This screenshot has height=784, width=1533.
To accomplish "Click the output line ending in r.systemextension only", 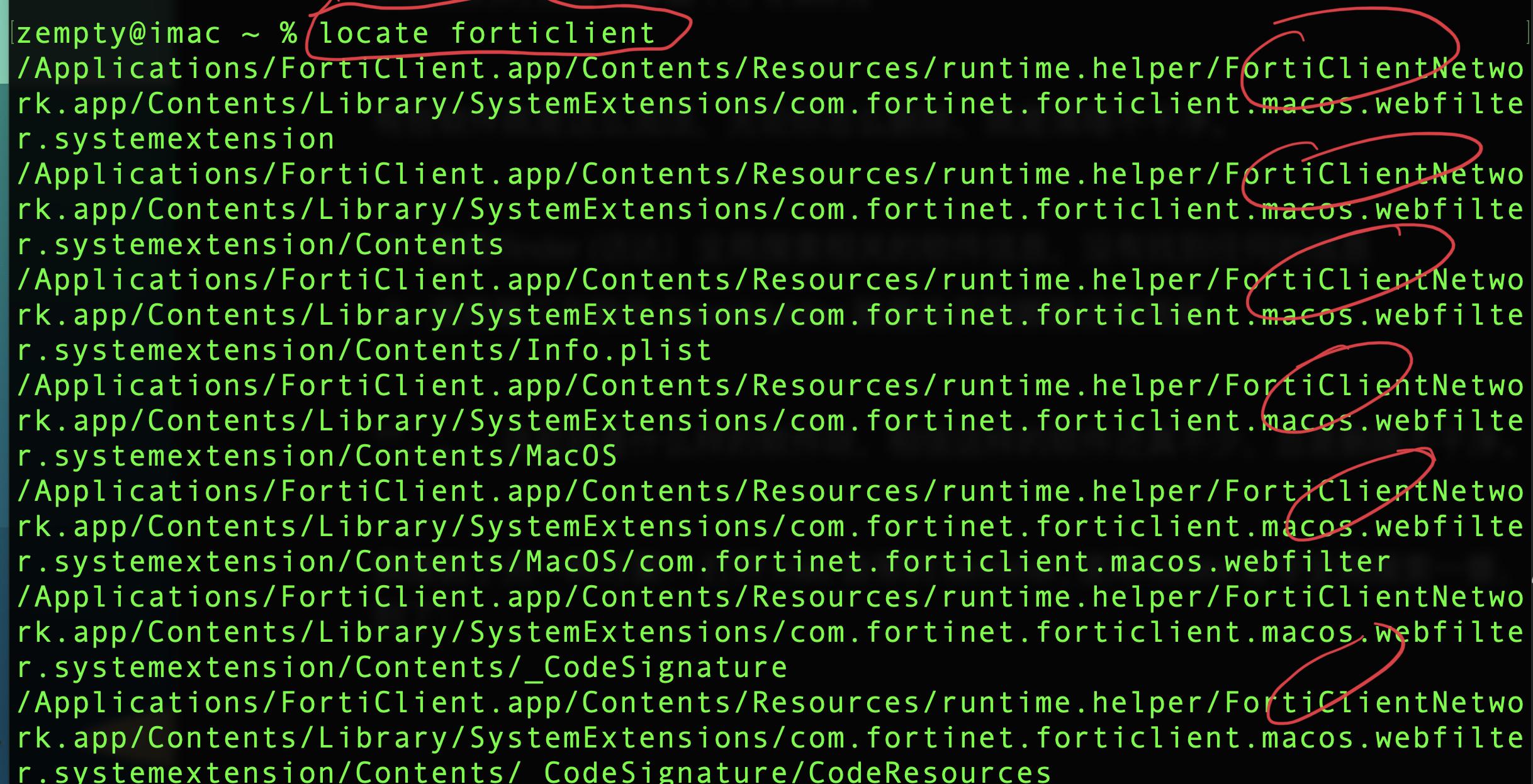I will (x=176, y=139).
